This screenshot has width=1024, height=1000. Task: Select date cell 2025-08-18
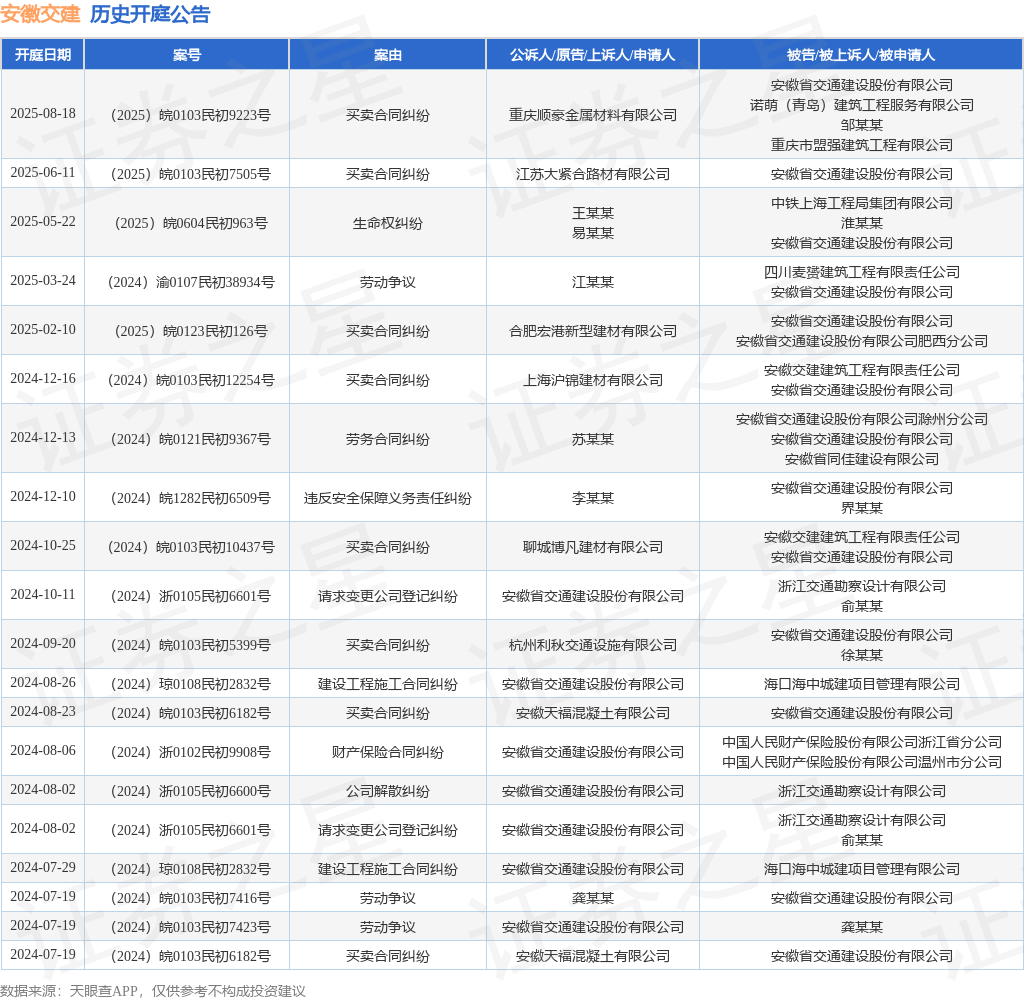pos(43,114)
